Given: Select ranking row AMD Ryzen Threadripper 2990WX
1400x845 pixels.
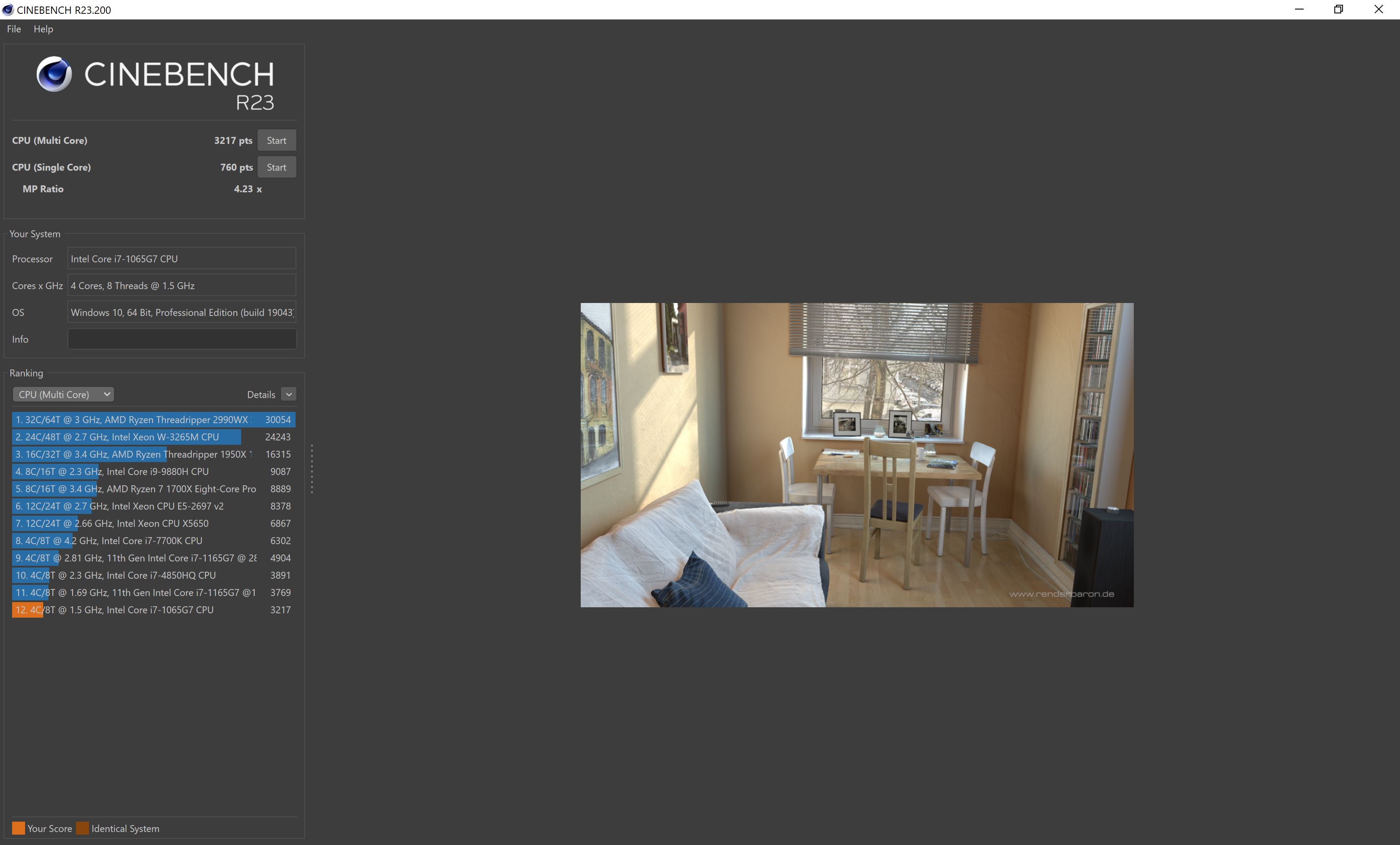Looking at the screenshot, I should point(153,419).
